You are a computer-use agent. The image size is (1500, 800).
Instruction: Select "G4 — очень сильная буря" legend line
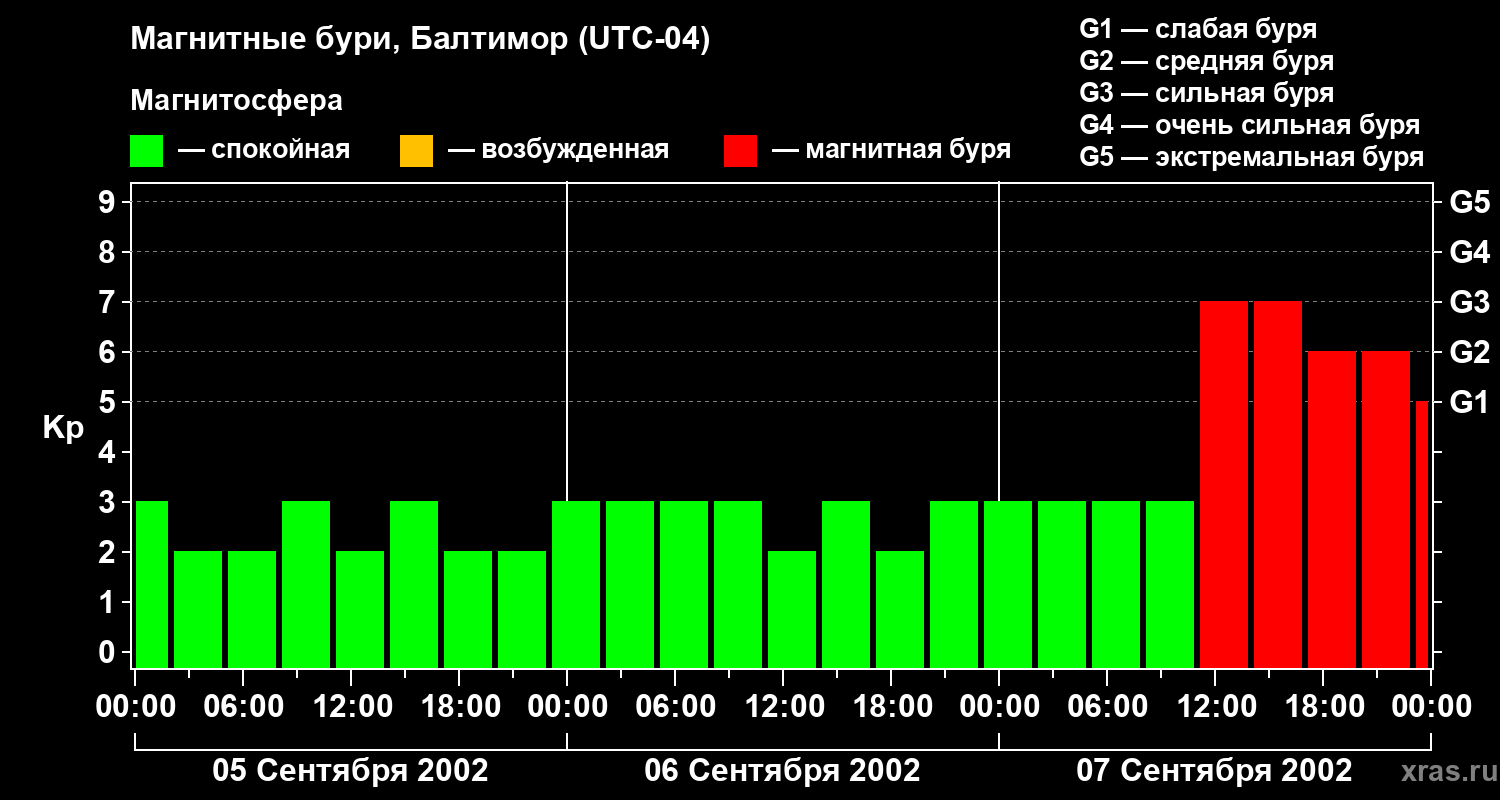pyautogui.click(x=1250, y=125)
